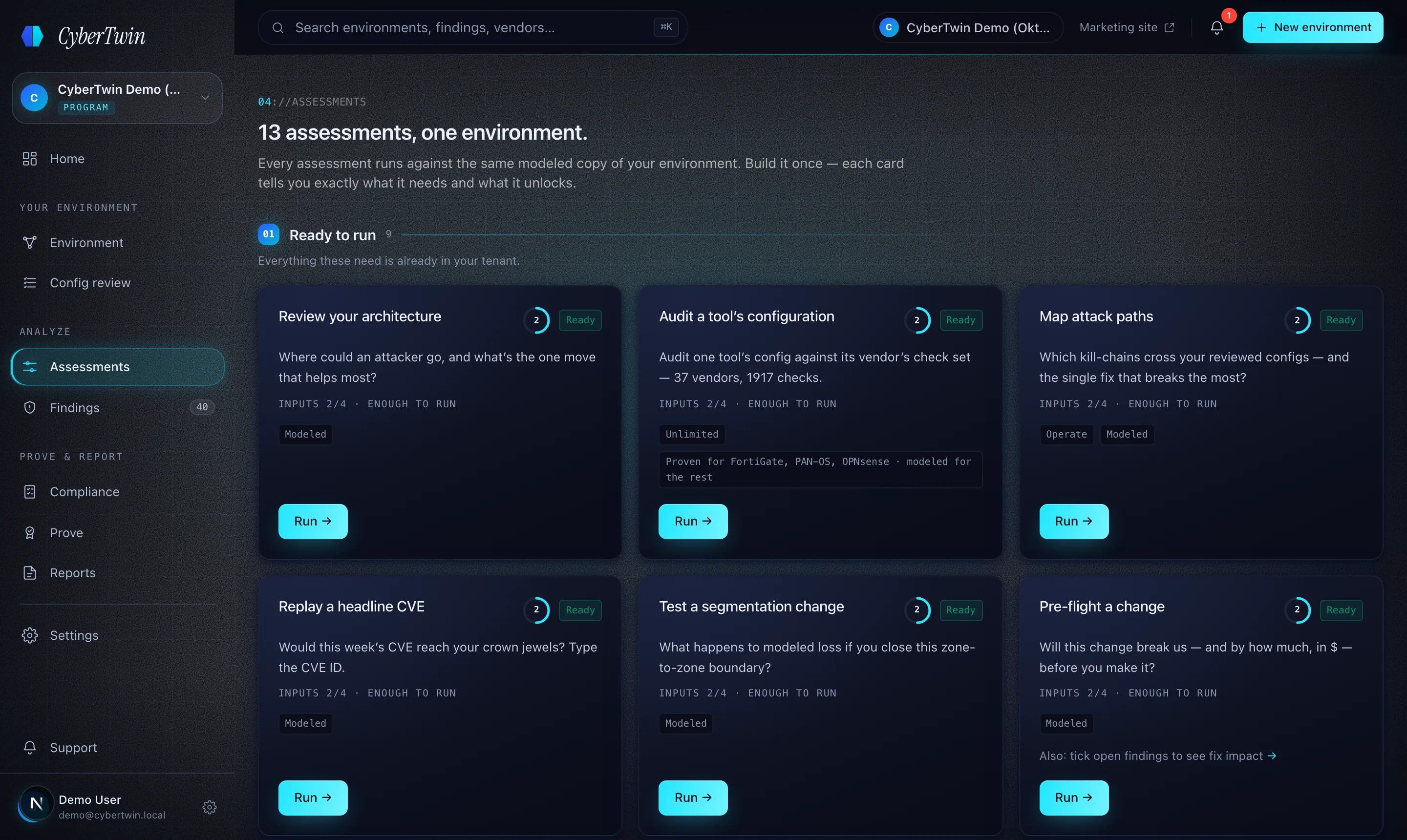This screenshot has height=840, width=1407.
Task: Click the Demo User avatar
Action: [36, 804]
